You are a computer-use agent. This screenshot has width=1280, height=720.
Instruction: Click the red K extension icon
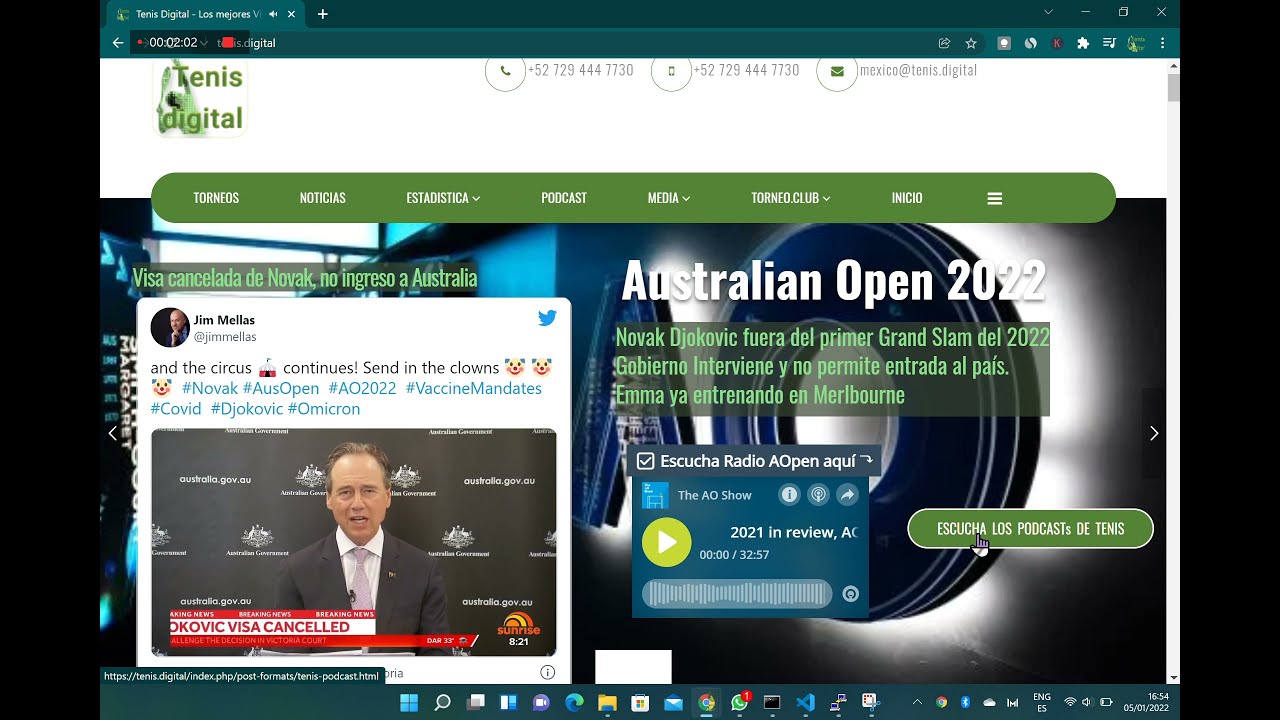1057,43
